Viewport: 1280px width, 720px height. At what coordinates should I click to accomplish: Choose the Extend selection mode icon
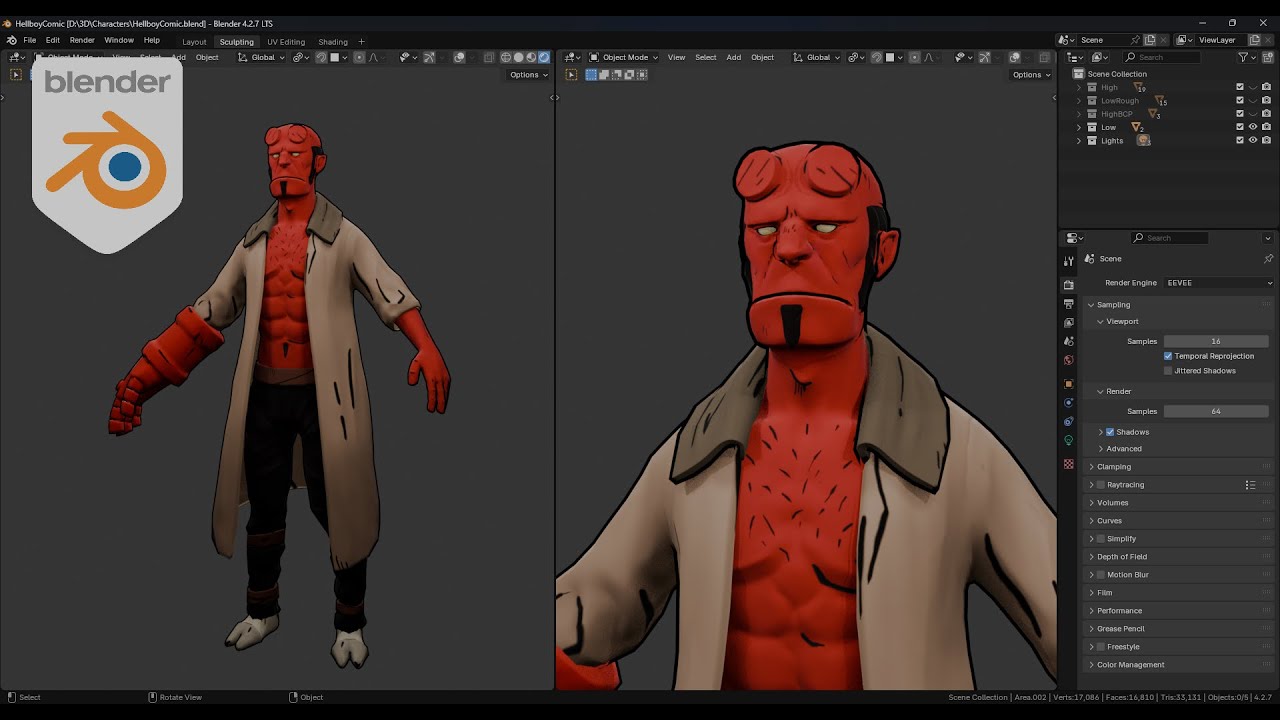tap(604, 75)
